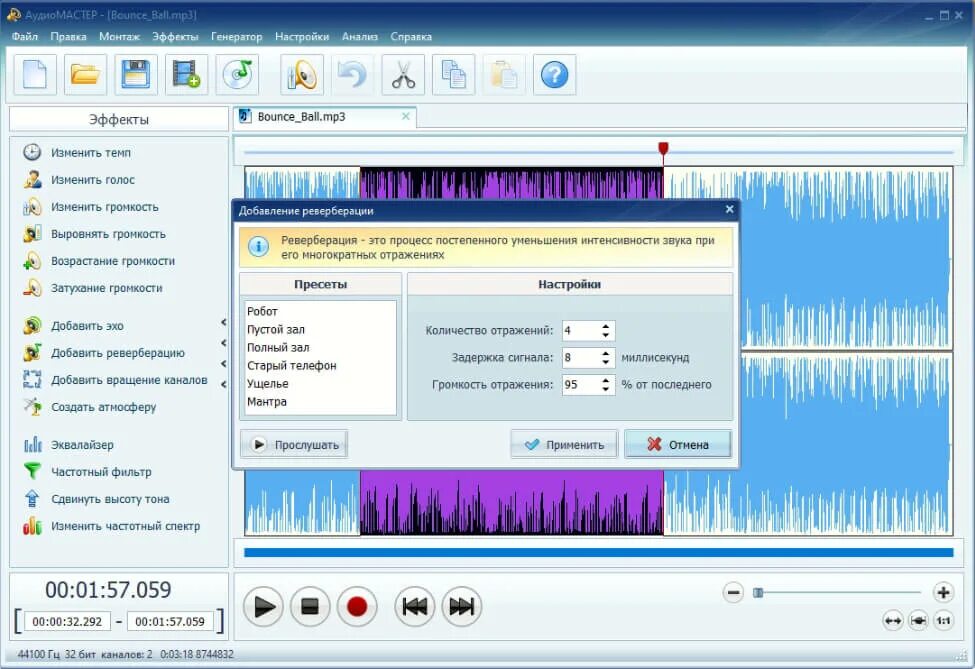This screenshot has width=975, height=669.
Task: Click the Громкость отражения spinner arrows
Action: [x=606, y=385]
